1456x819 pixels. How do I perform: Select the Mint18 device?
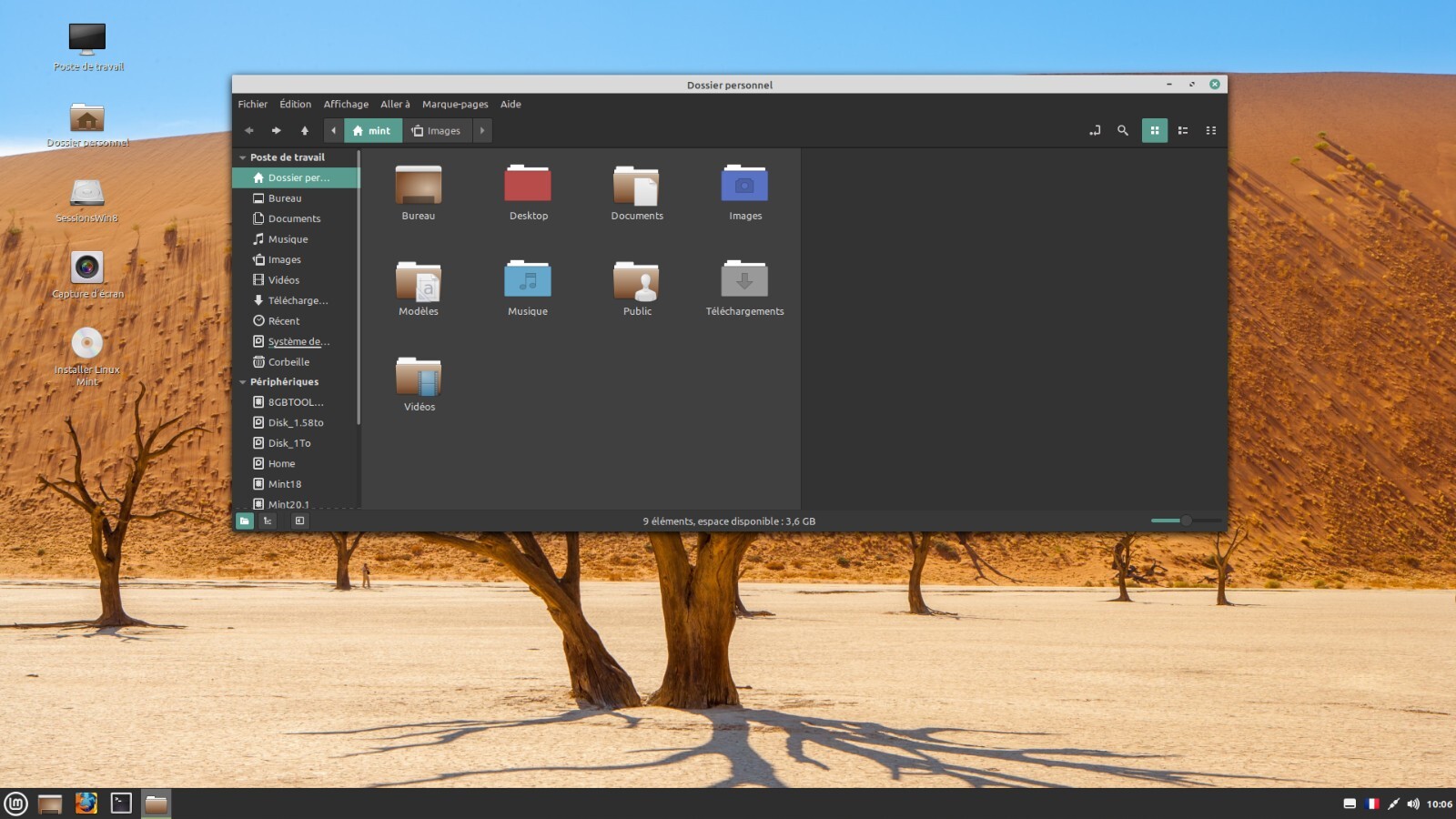296,484
